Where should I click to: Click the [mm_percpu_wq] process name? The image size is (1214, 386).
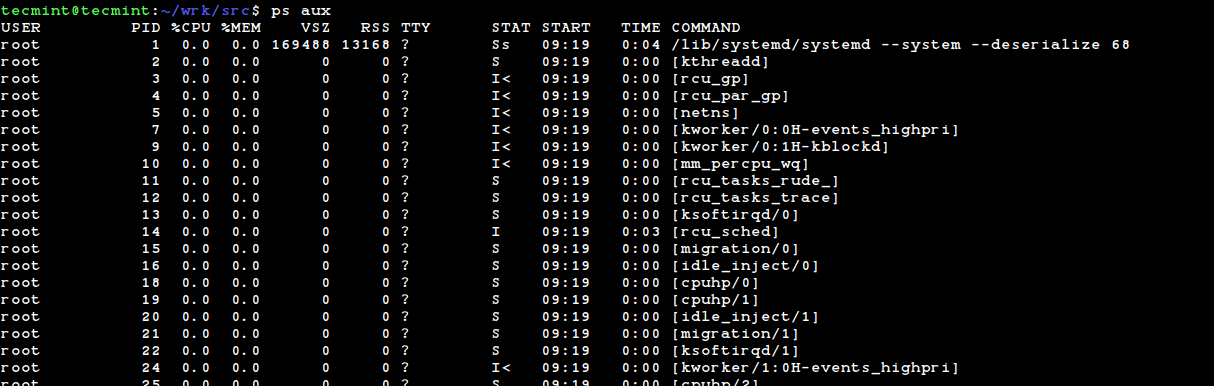coord(740,164)
